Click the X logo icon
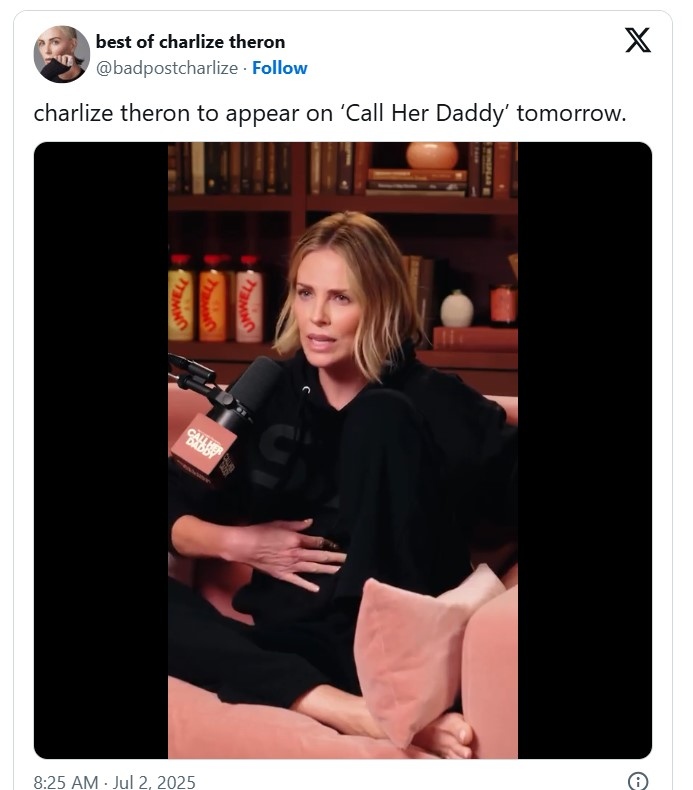The width and height of the screenshot is (693, 790). 638,40
